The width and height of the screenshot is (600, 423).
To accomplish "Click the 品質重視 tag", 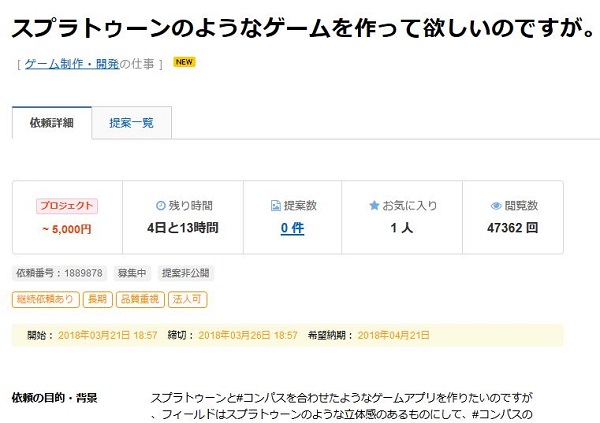I will [140, 299].
